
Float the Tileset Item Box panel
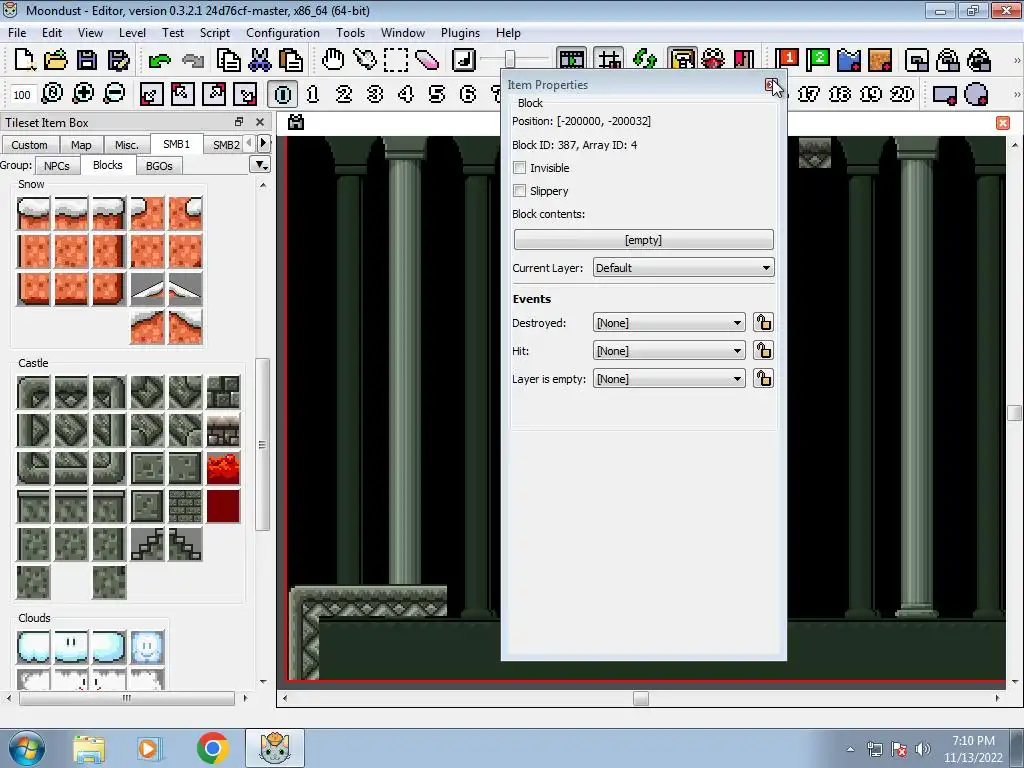(239, 122)
